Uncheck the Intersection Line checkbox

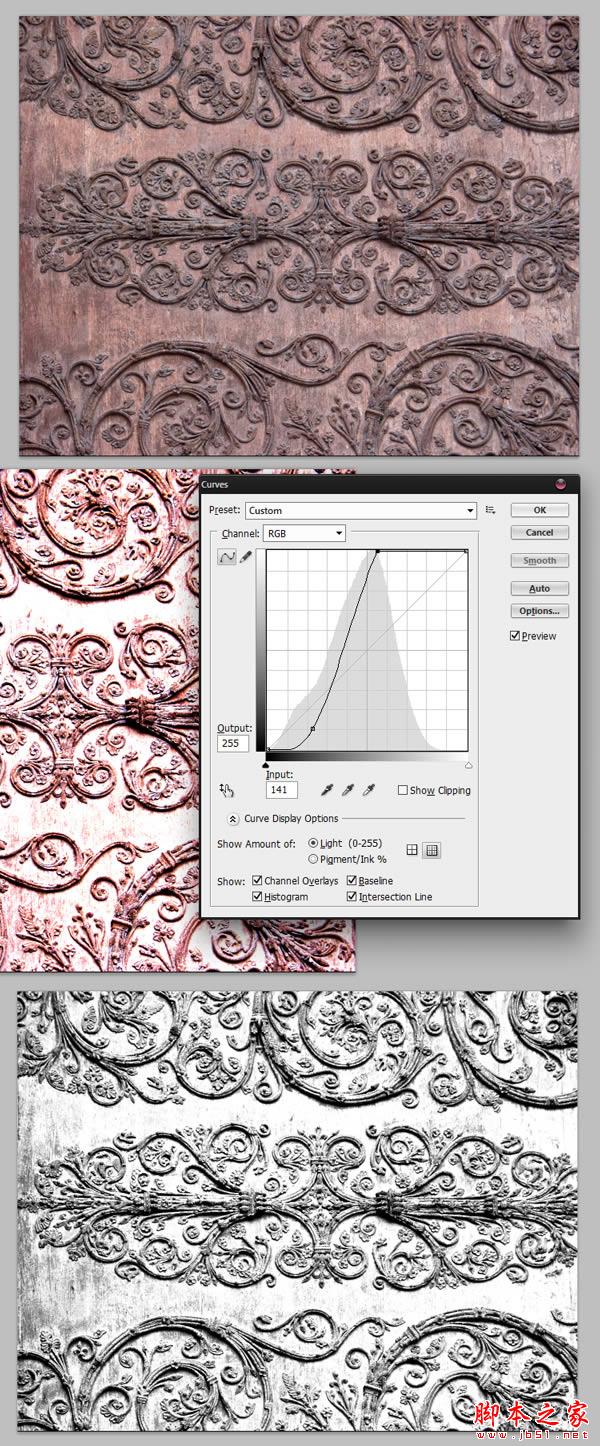point(352,897)
